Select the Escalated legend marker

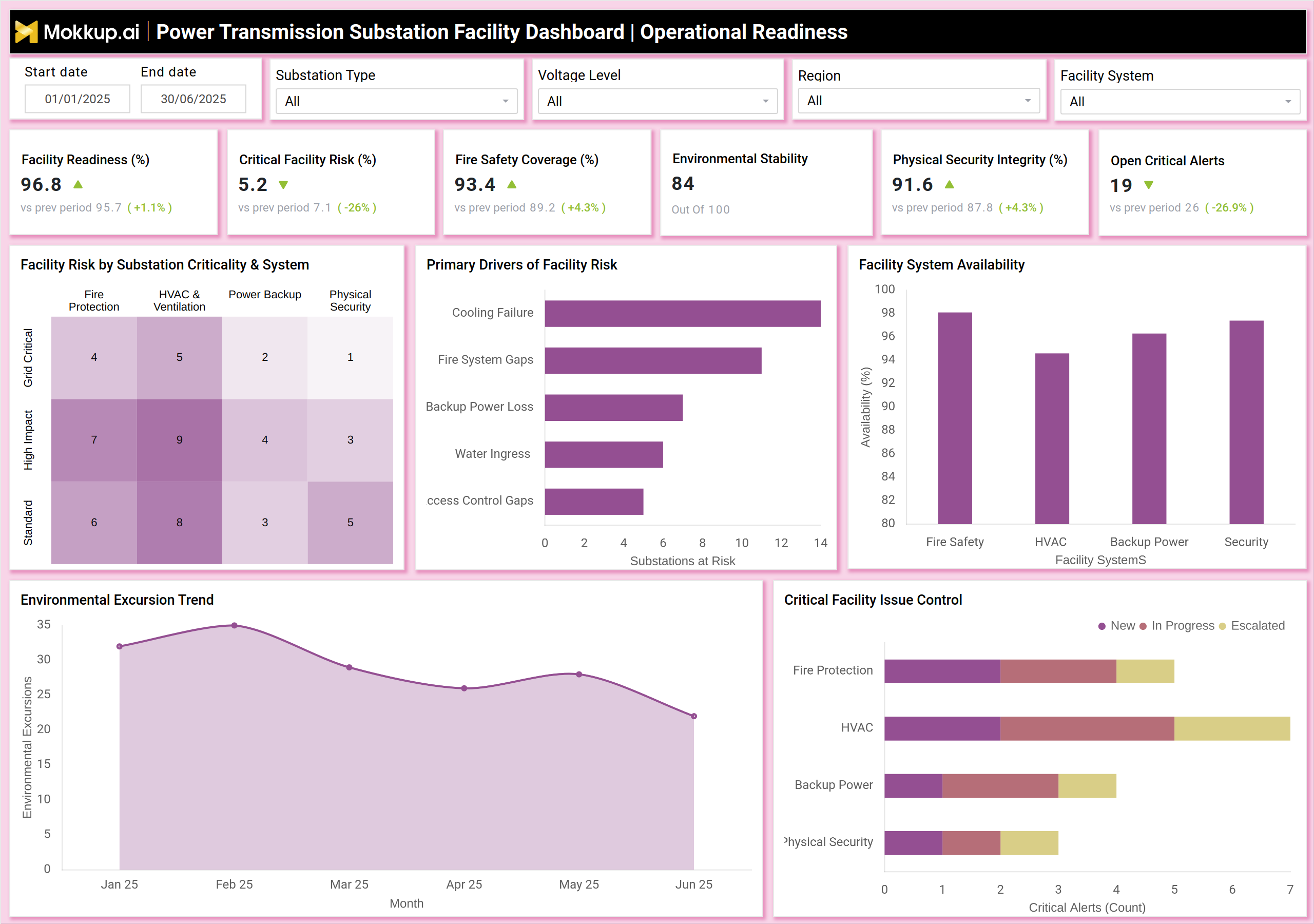[x=1223, y=626]
